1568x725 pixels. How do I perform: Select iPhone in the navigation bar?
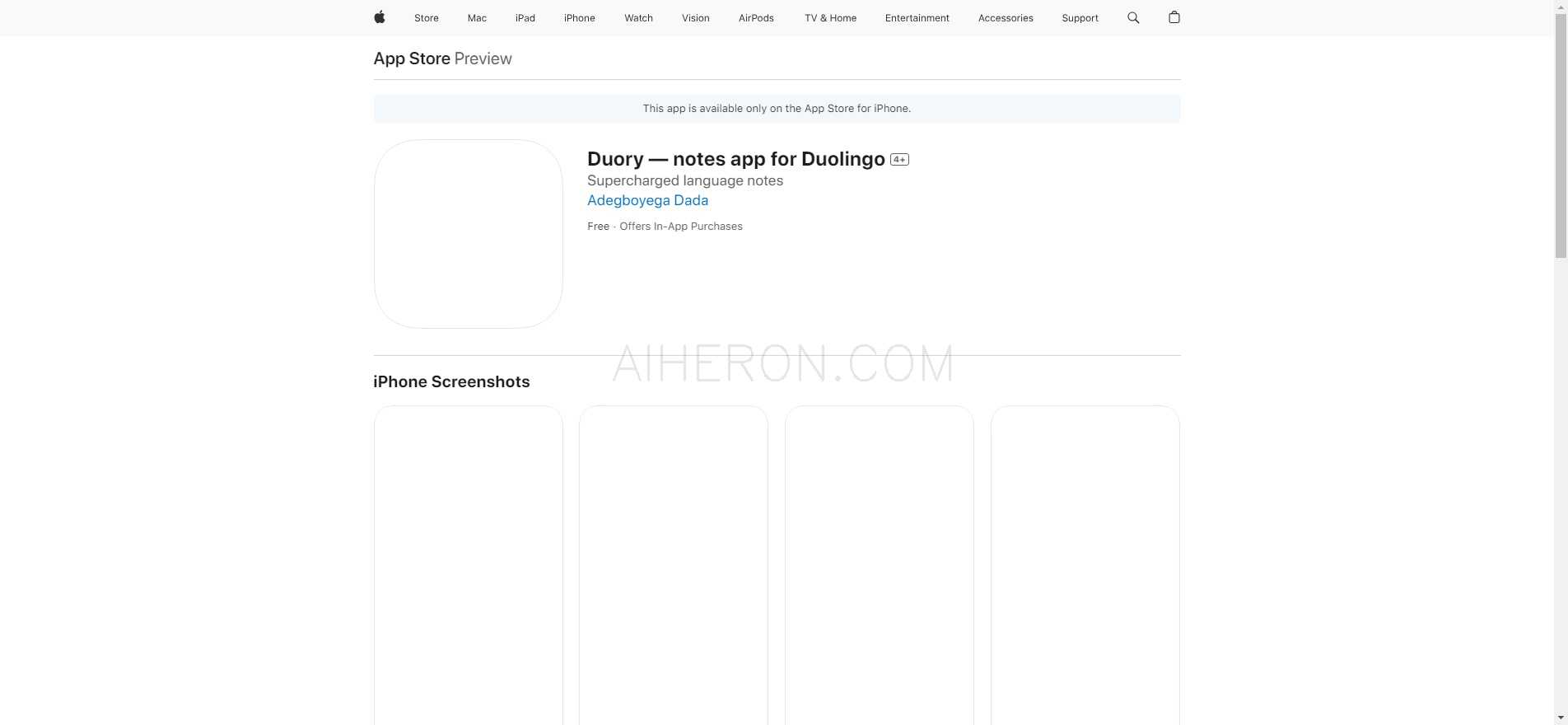[580, 18]
